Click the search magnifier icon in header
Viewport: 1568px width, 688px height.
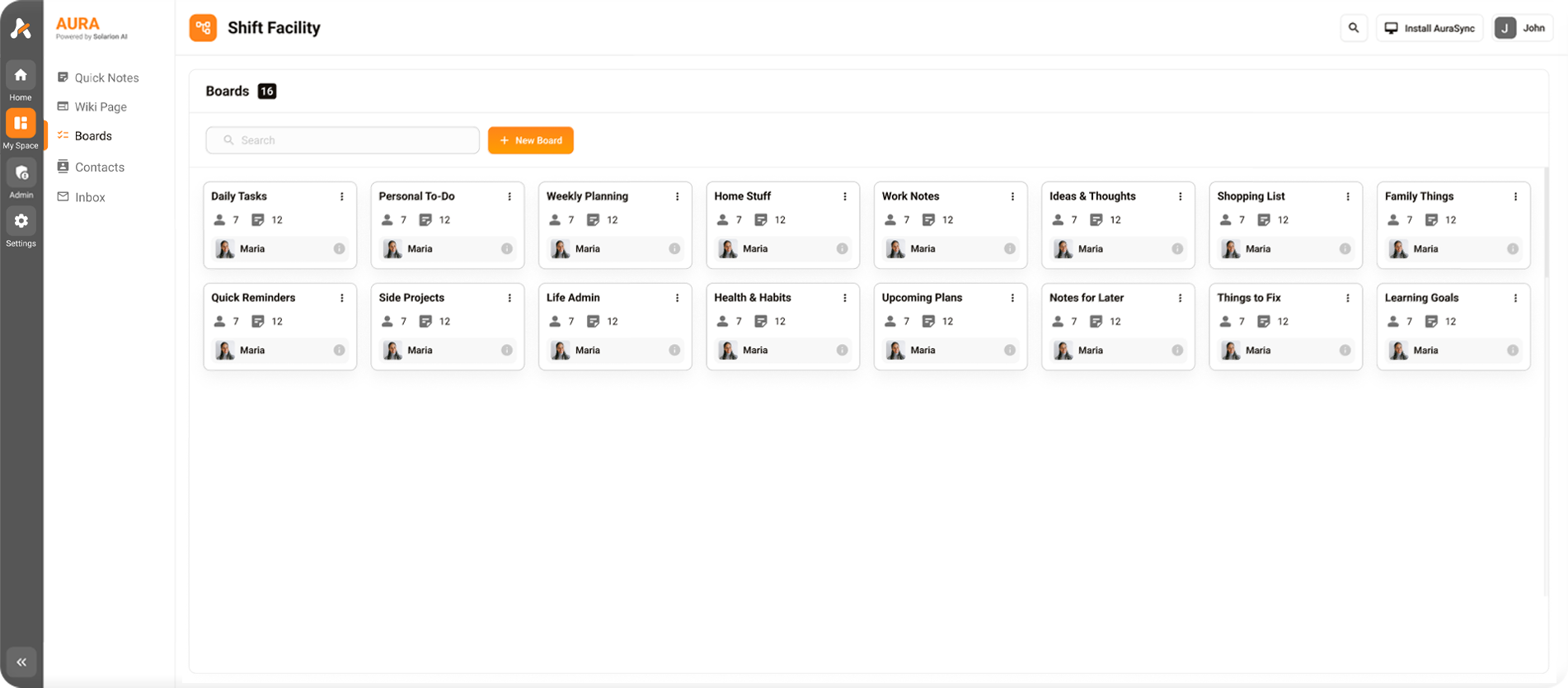point(1354,28)
